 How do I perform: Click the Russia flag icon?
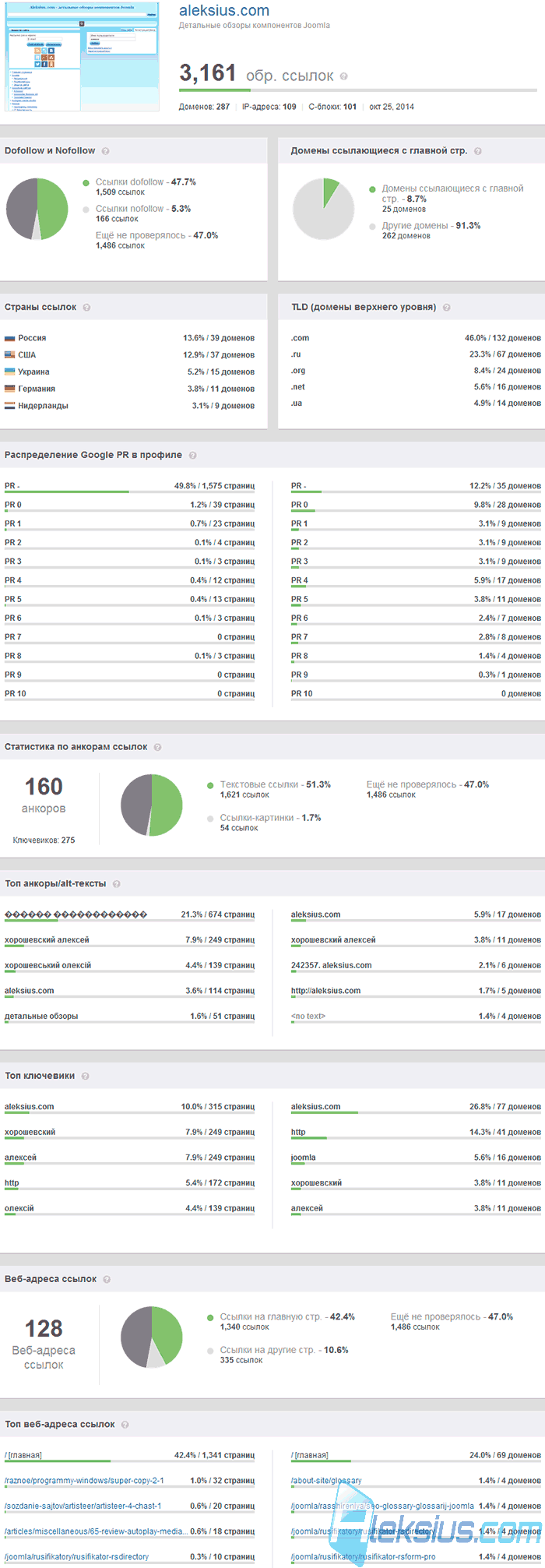coord(10,339)
